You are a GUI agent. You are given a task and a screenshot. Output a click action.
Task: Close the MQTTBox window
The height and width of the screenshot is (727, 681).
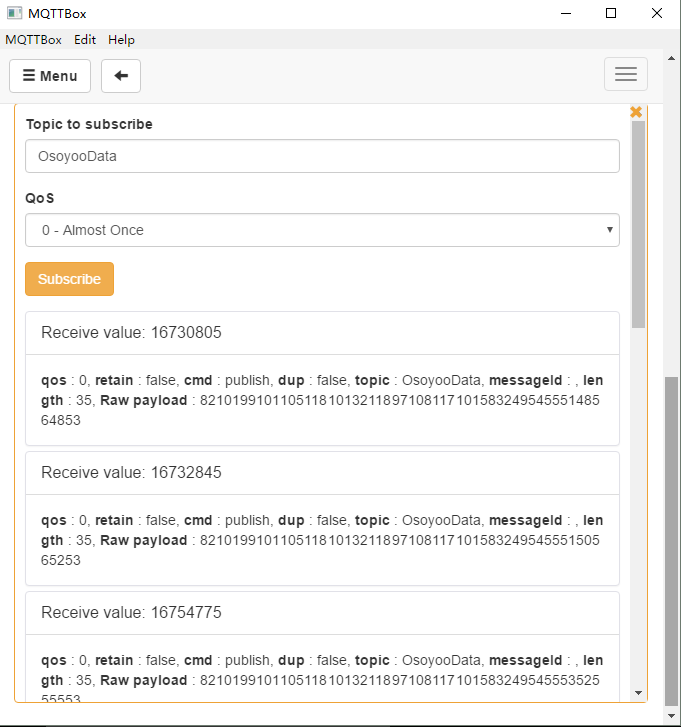(657, 13)
